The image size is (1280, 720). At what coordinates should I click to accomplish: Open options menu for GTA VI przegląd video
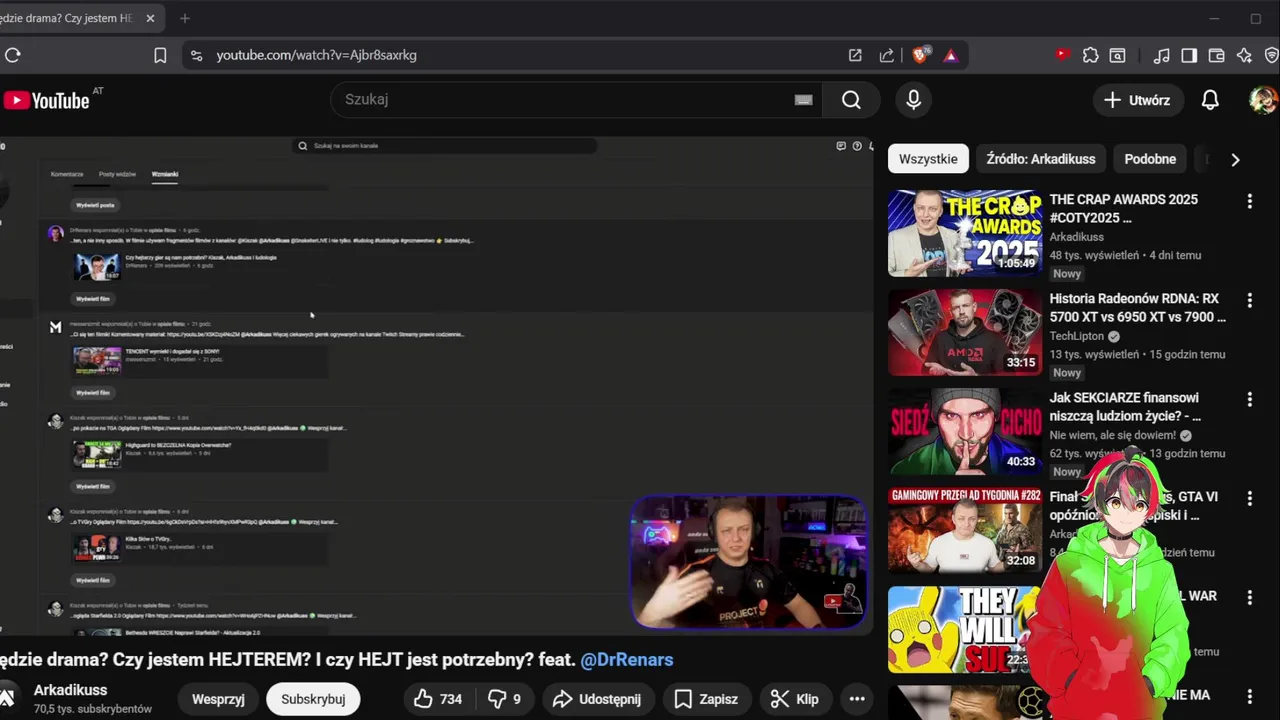click(x=1249, y=498)
